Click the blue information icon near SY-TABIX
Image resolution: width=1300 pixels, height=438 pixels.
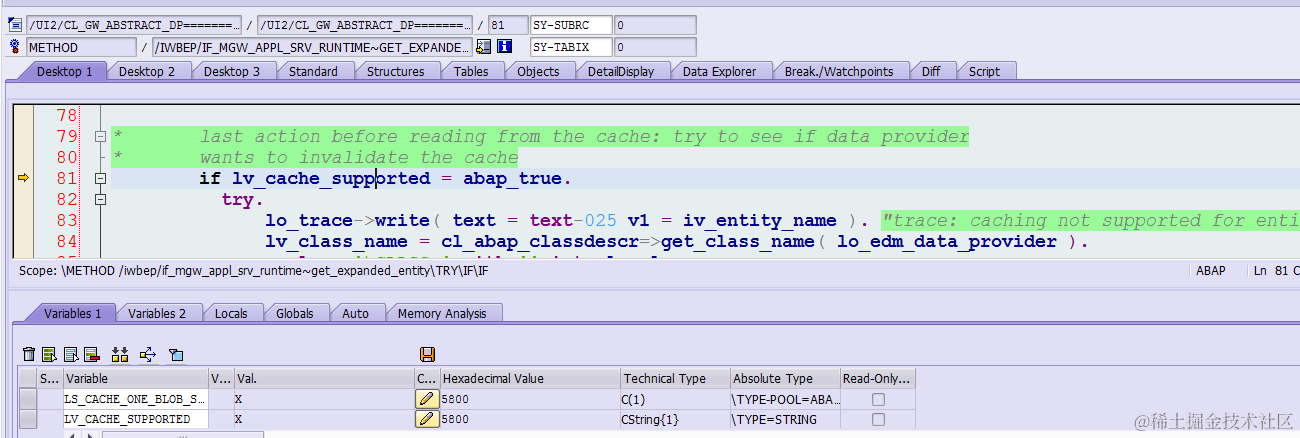[505, 46]
